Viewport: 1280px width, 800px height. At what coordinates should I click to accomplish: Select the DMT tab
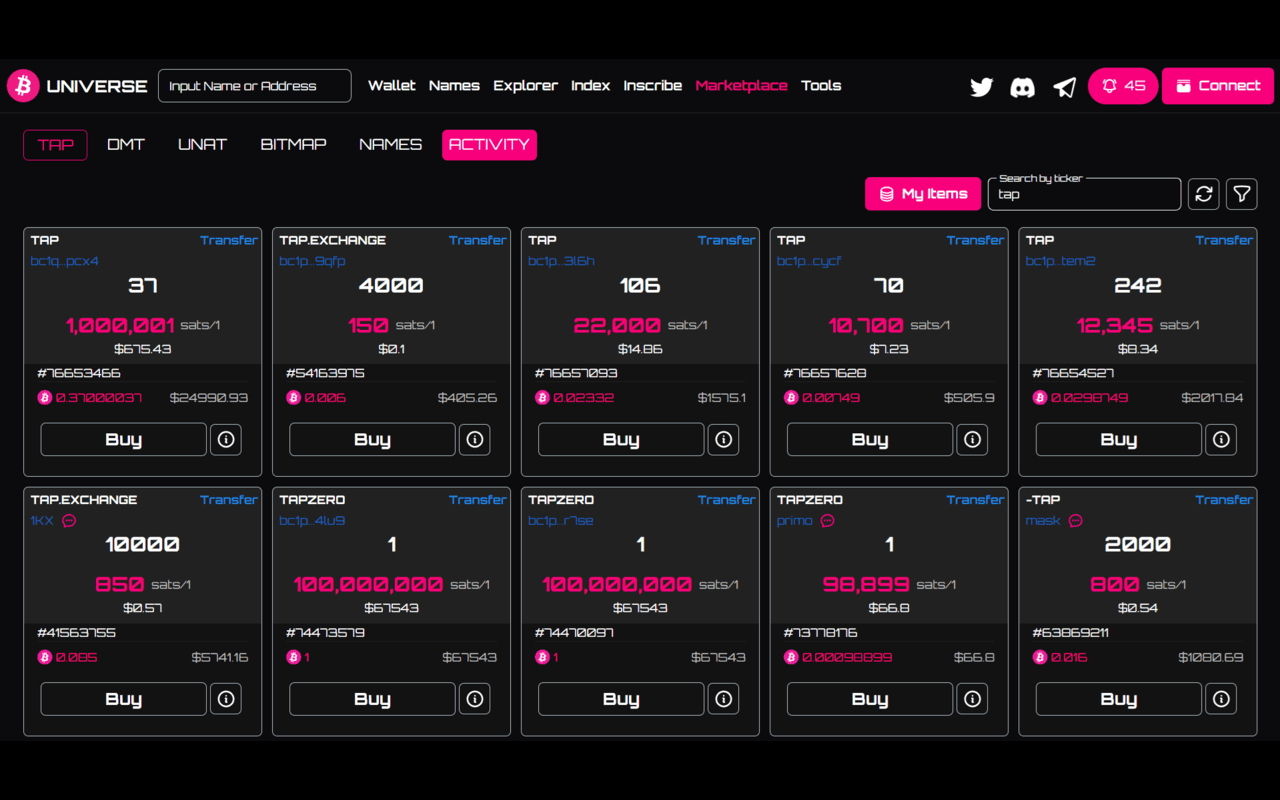click(x=126, y=144)
